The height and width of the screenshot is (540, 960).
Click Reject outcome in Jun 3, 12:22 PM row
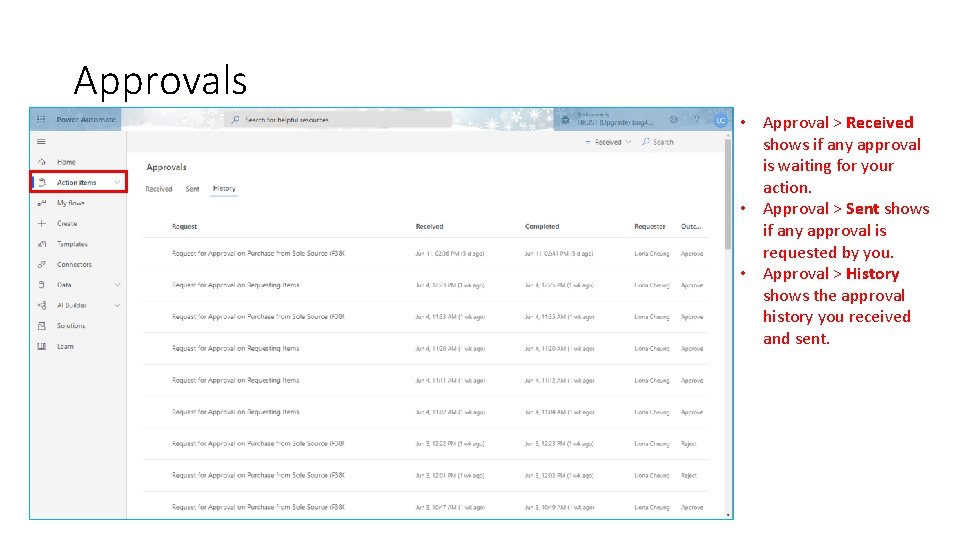689,444
